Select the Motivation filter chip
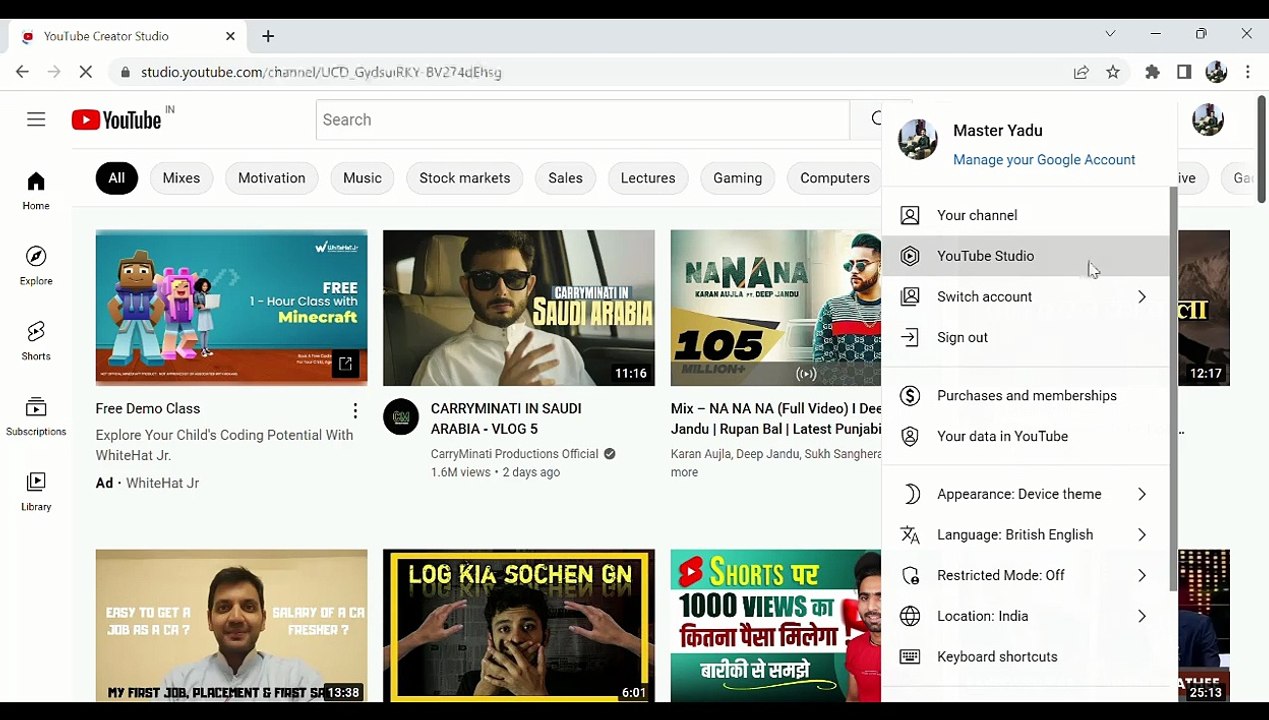This screenshot has width=1269, height=720. pos(272,178)
